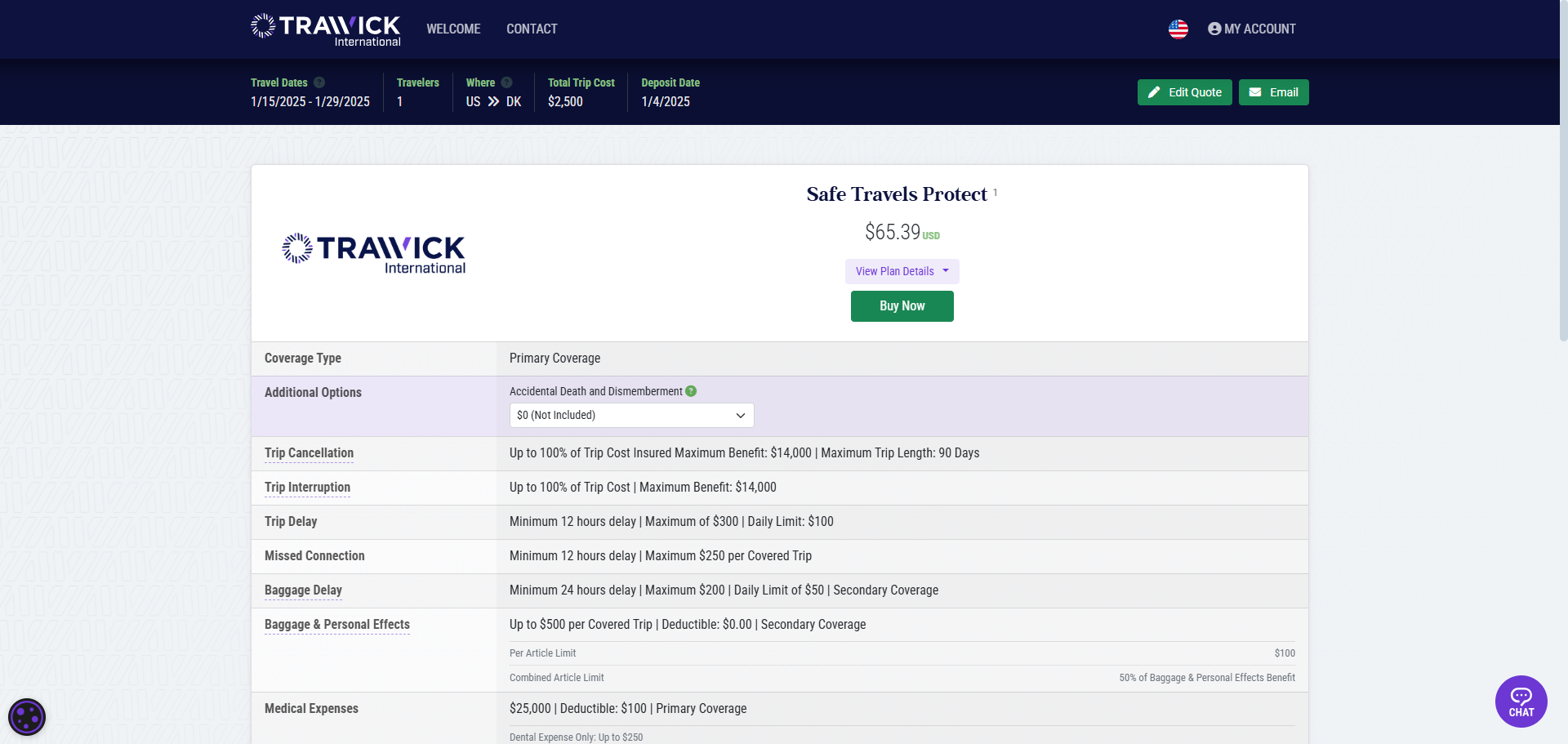Click the $2,500 total trip cost value

point(565,102)
